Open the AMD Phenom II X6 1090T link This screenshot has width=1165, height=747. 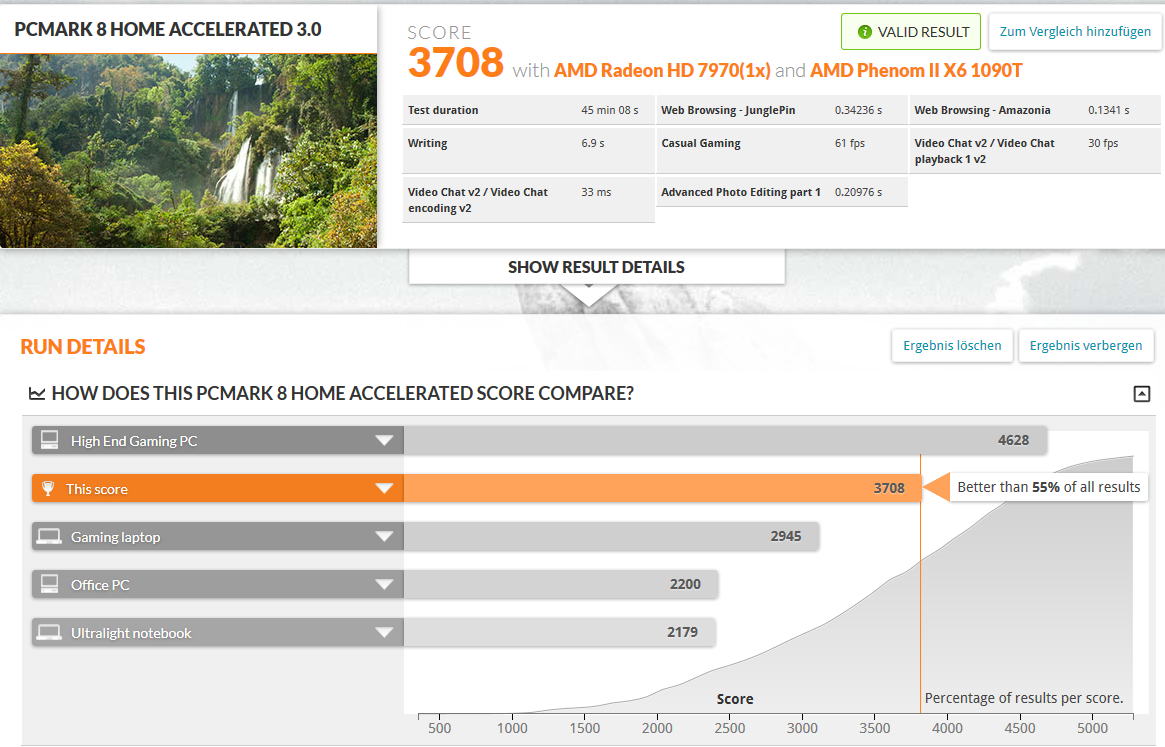916,71
